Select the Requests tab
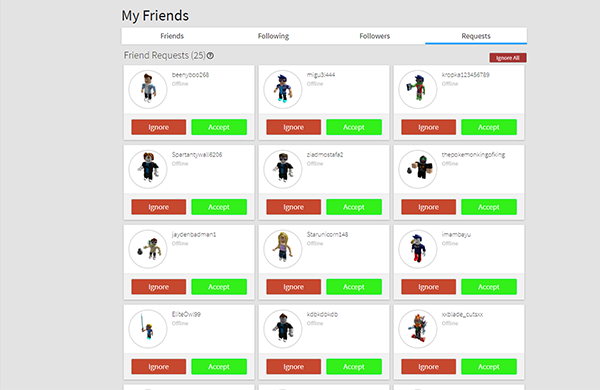This screenshot has height=390, width=600. (x=476, y=36)
